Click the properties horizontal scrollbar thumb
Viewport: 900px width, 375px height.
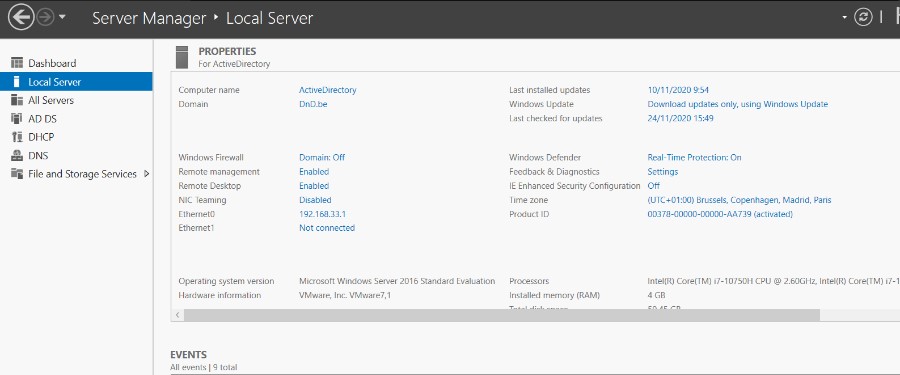(x=502, y=315)
